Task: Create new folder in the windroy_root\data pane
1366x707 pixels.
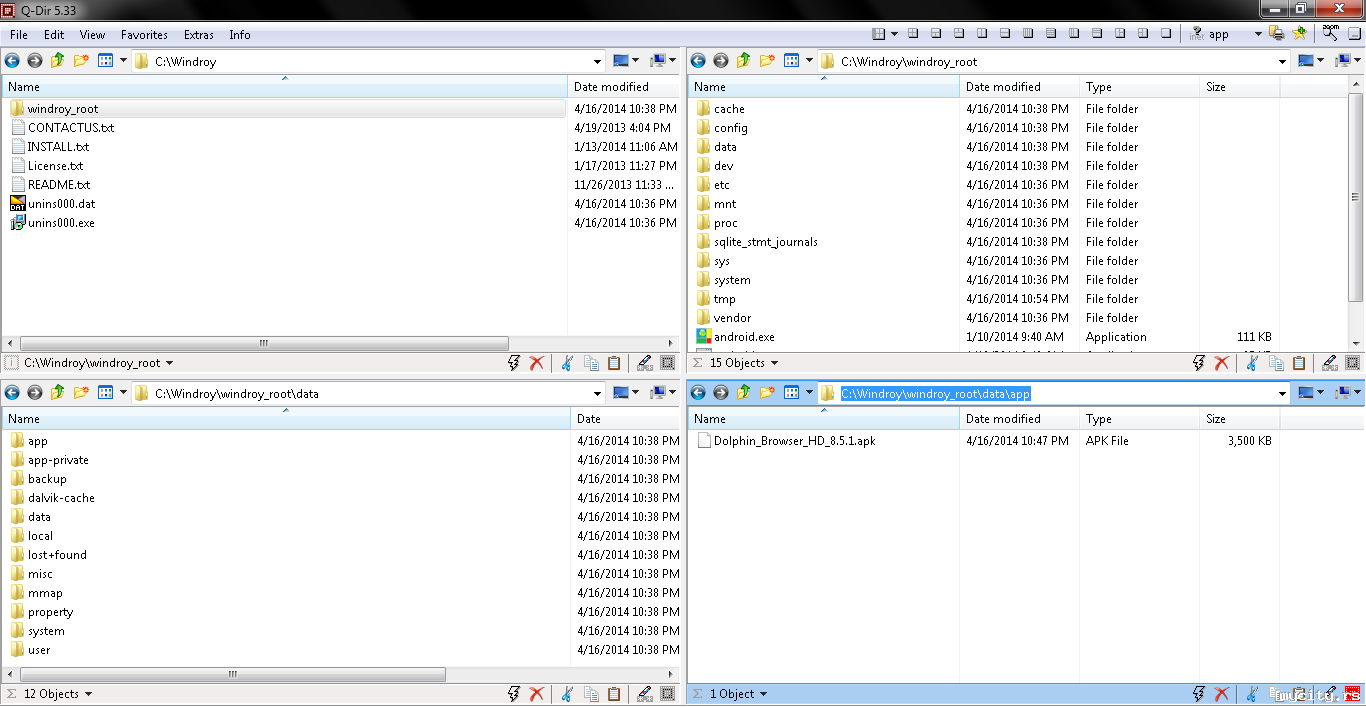Action: [81, 393]
